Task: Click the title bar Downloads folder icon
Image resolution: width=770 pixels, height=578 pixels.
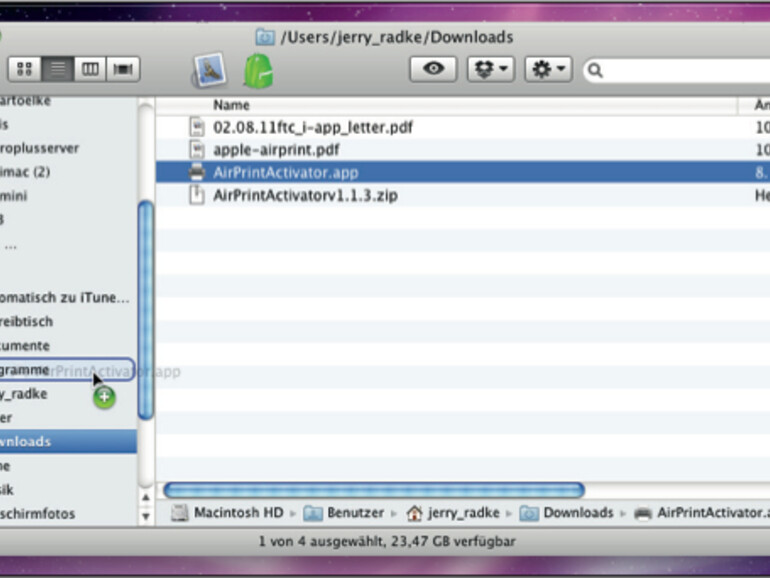Action: [265, 37]
